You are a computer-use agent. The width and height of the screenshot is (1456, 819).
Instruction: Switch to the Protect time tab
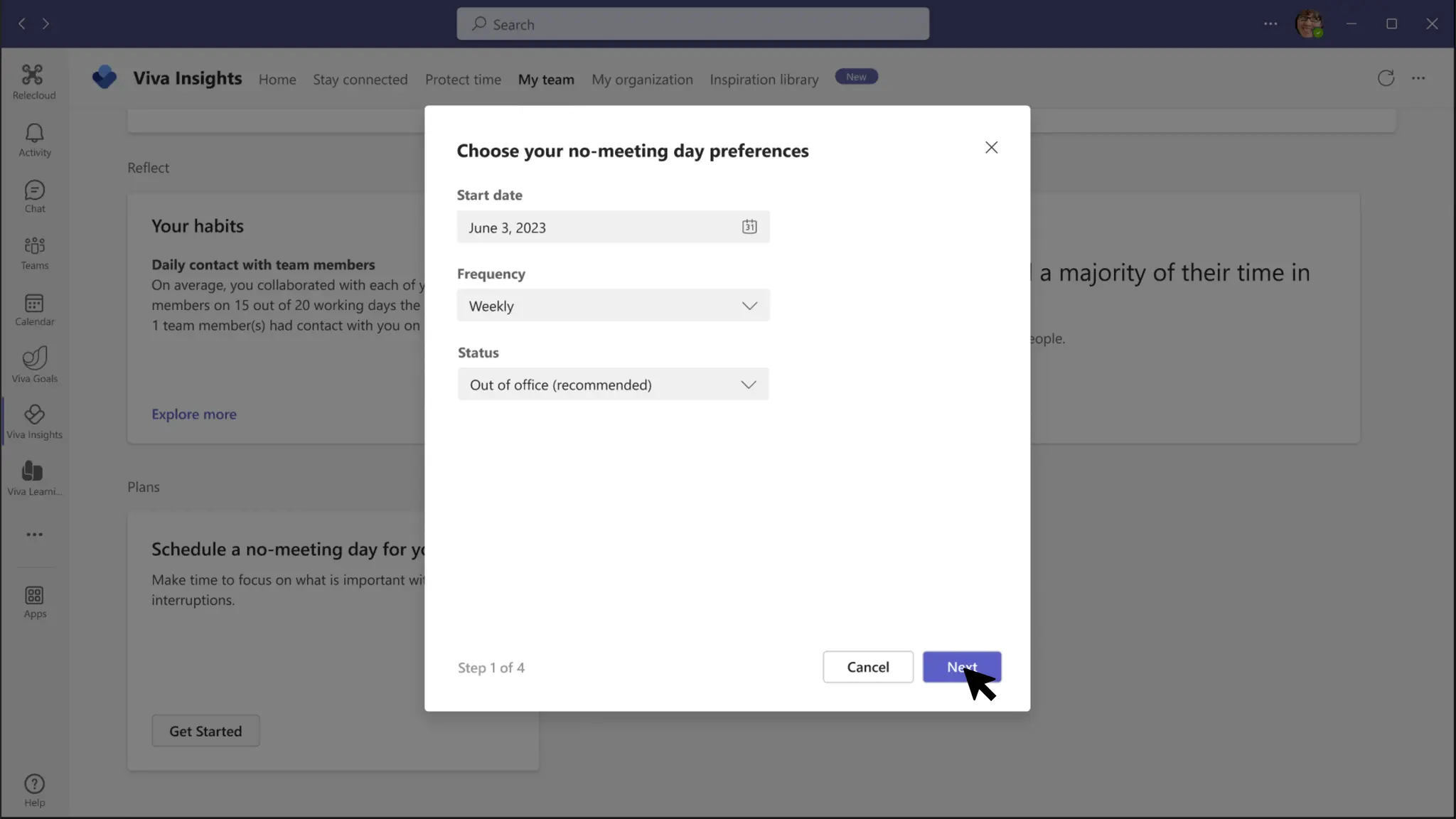463,80
